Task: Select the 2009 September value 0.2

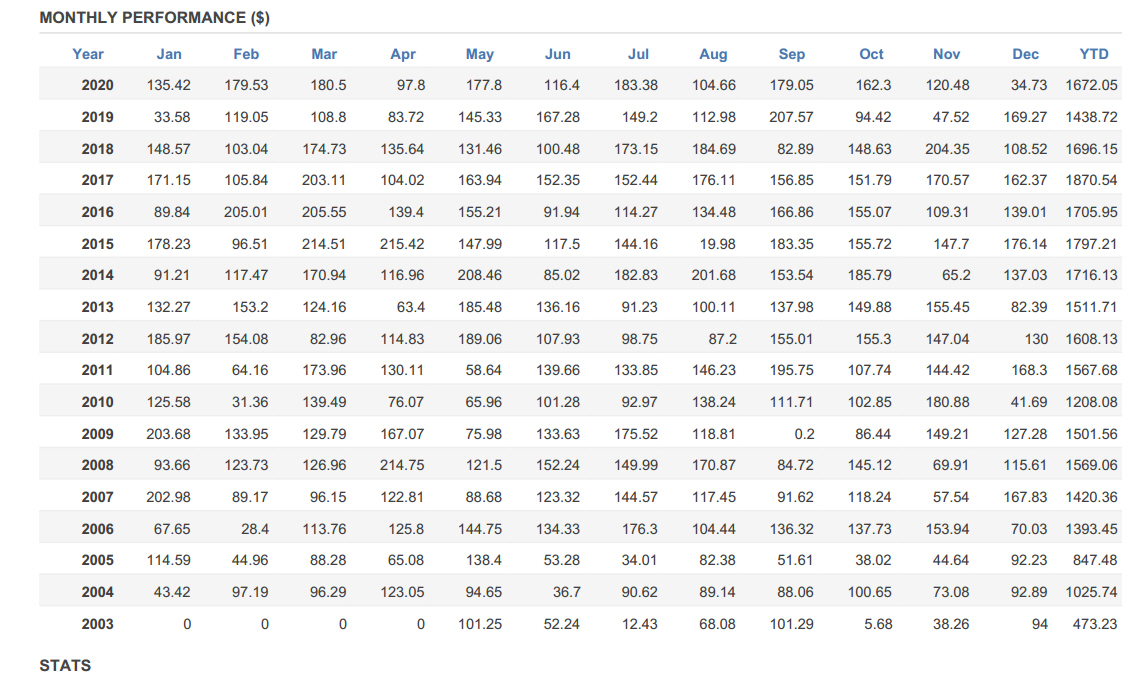Action: coord(804,434)
